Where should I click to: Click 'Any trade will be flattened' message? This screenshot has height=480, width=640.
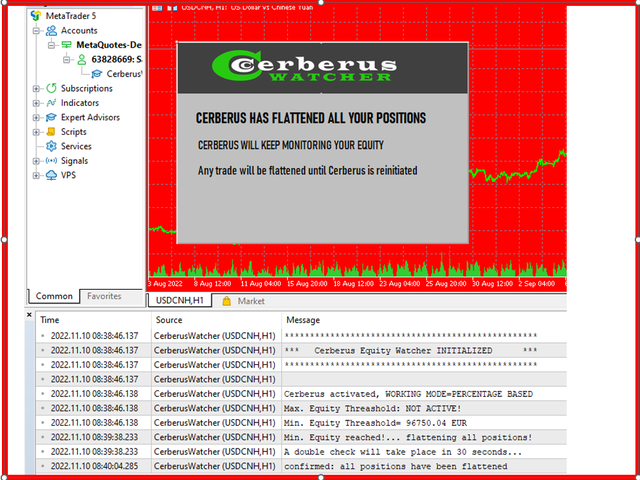coord(307,170)
